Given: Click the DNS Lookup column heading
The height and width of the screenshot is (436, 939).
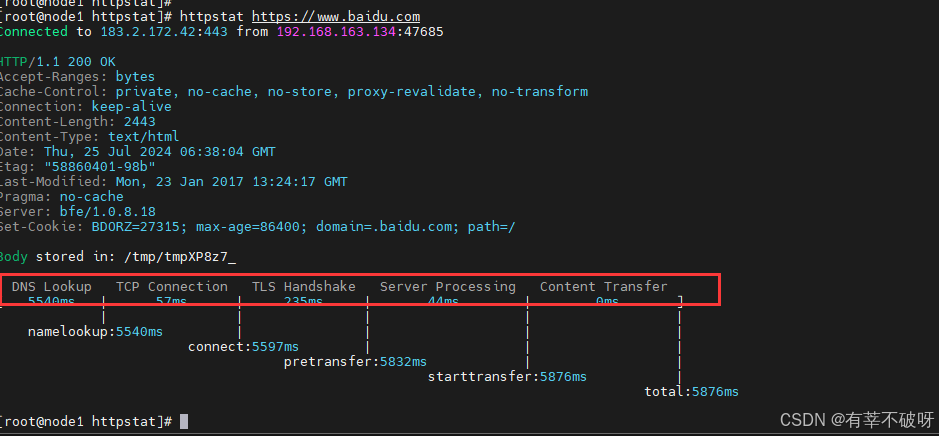Looking at the screenshot, I should click(51, 287).
